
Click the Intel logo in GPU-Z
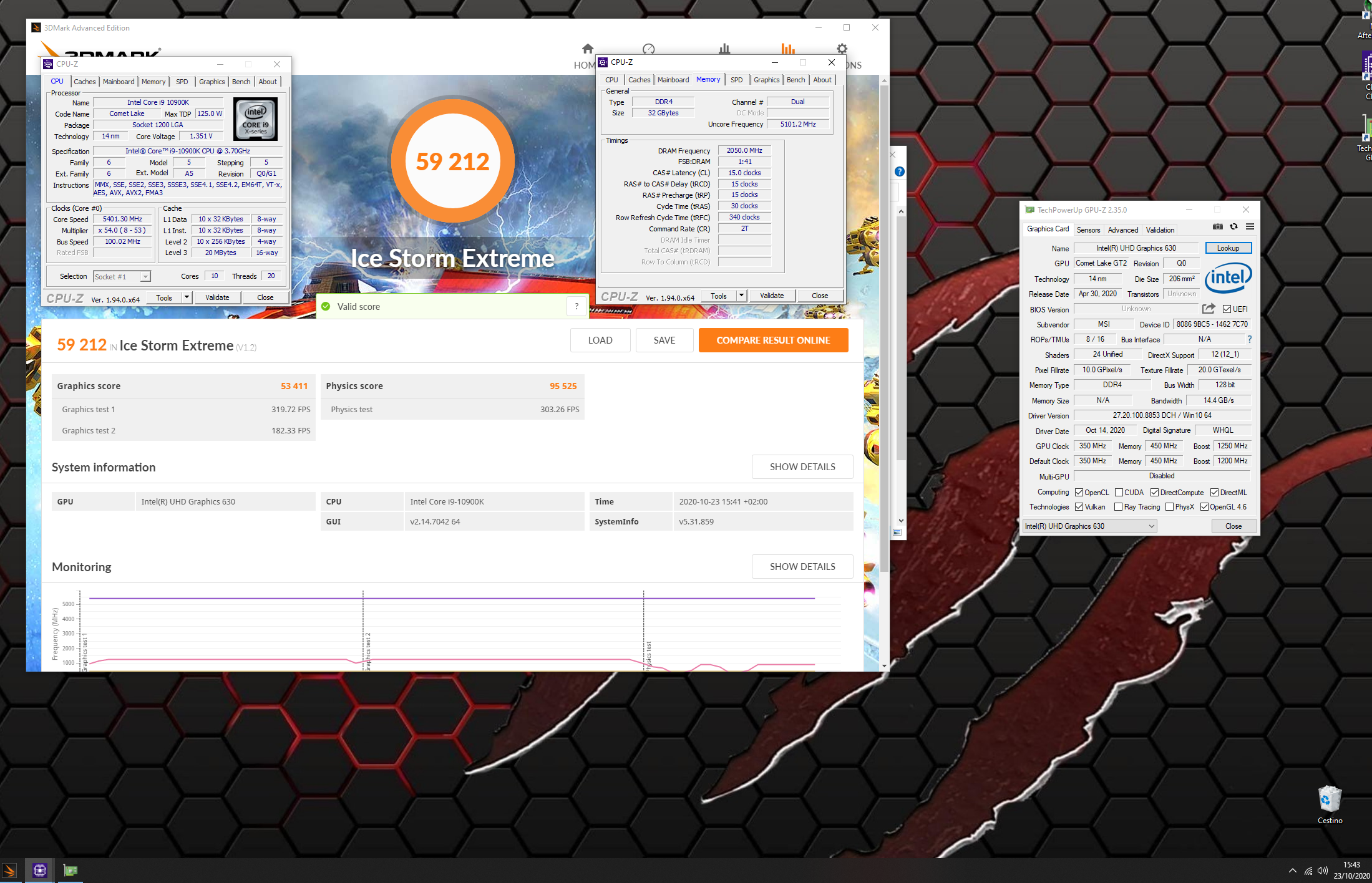[x=1228, y=277]
